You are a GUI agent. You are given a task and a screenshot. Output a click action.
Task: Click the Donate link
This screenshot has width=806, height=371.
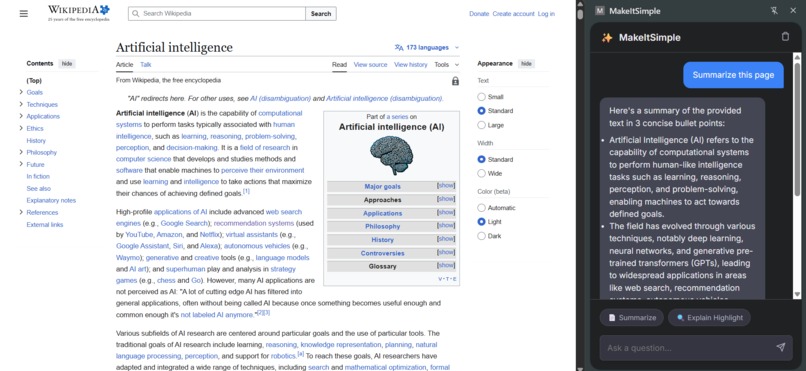pyautogui.click(x=479, y=14)
